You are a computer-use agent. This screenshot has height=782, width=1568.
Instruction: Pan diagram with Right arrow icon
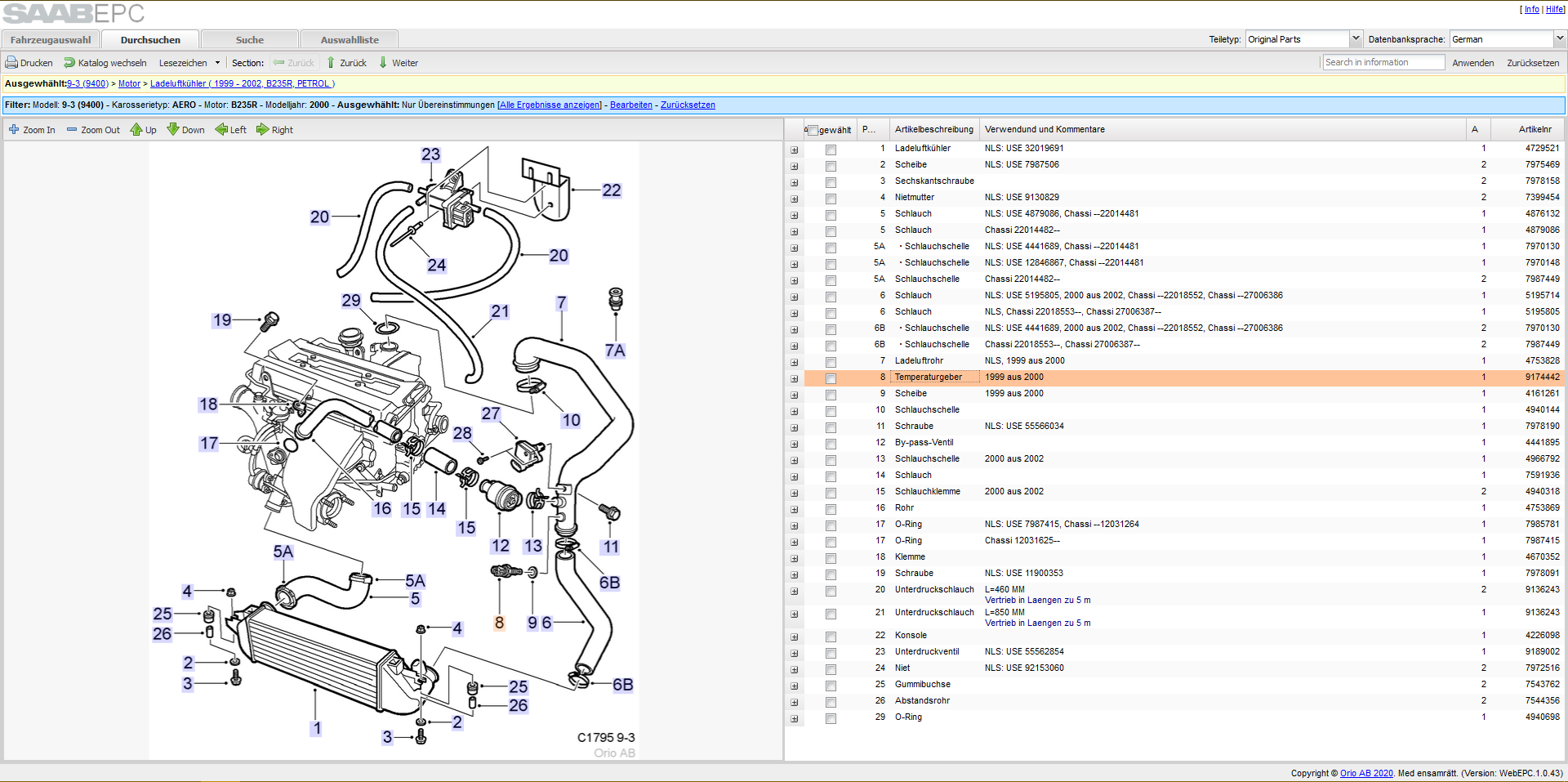click(262, 130)
